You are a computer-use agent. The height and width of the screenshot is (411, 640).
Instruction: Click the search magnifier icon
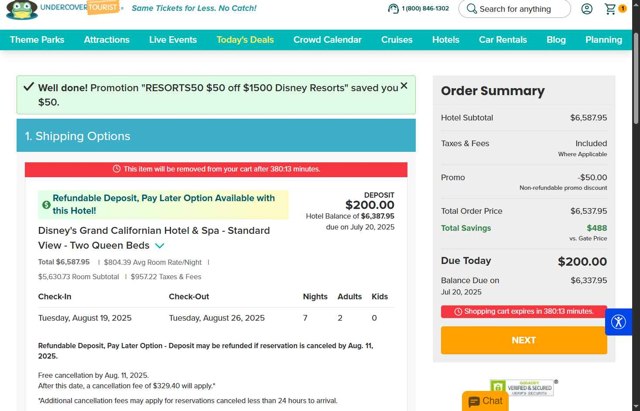click(471, 9)
